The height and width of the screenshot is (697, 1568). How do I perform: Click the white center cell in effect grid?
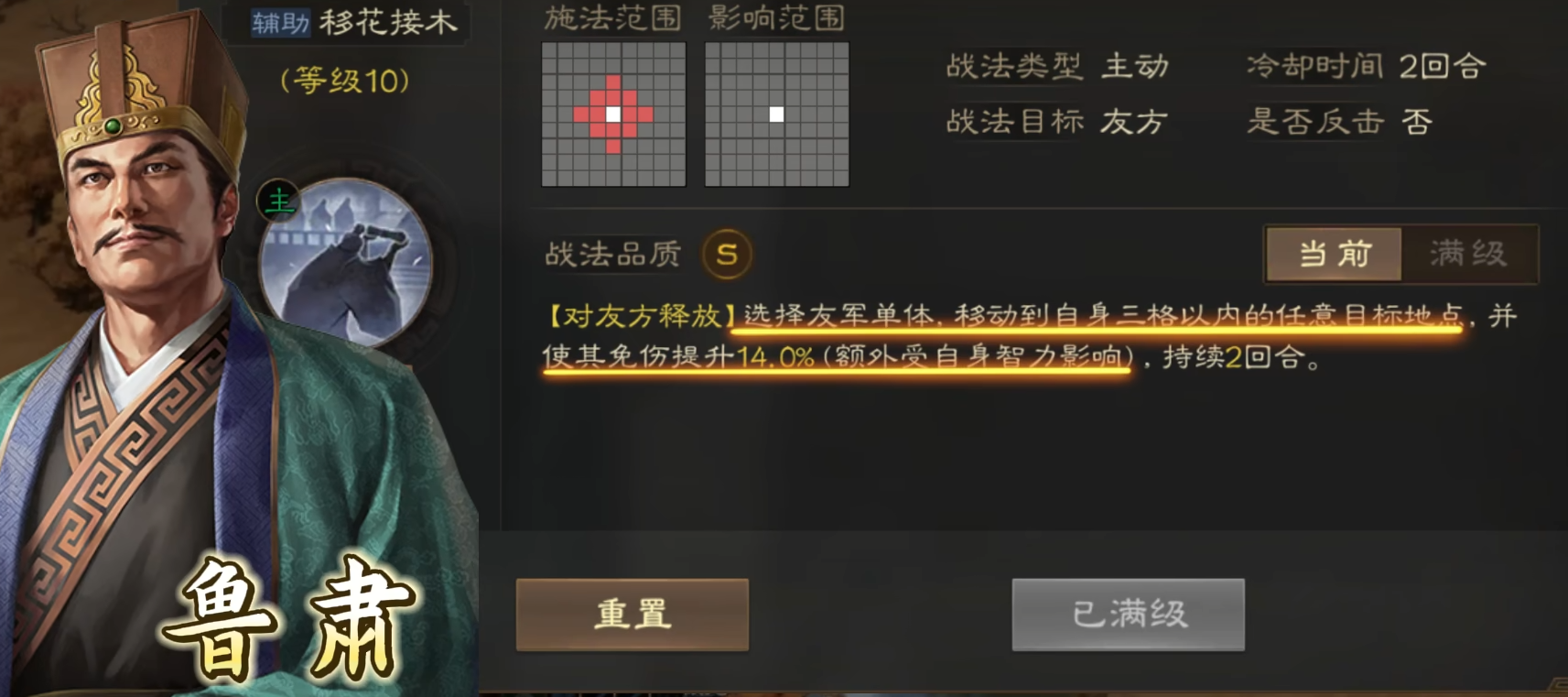(x=776, y=114)
